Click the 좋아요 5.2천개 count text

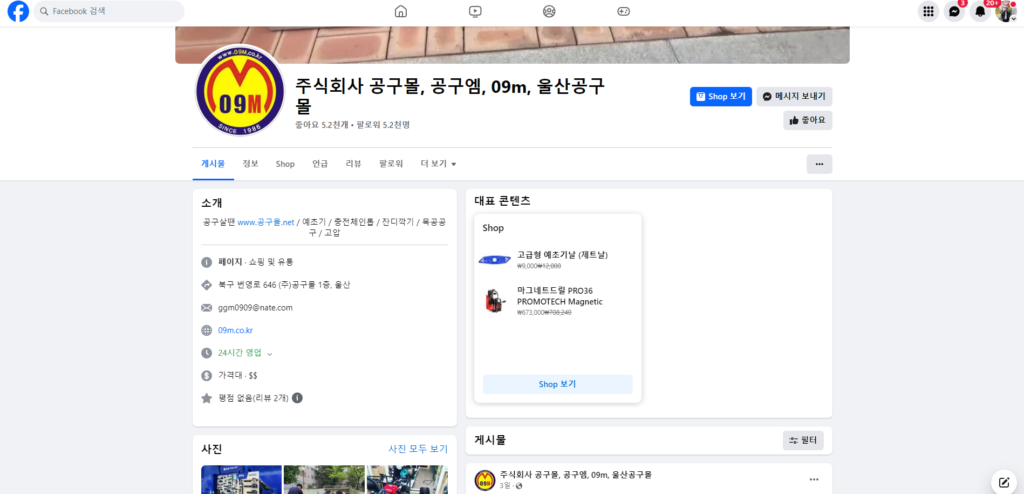pos(321,124)
